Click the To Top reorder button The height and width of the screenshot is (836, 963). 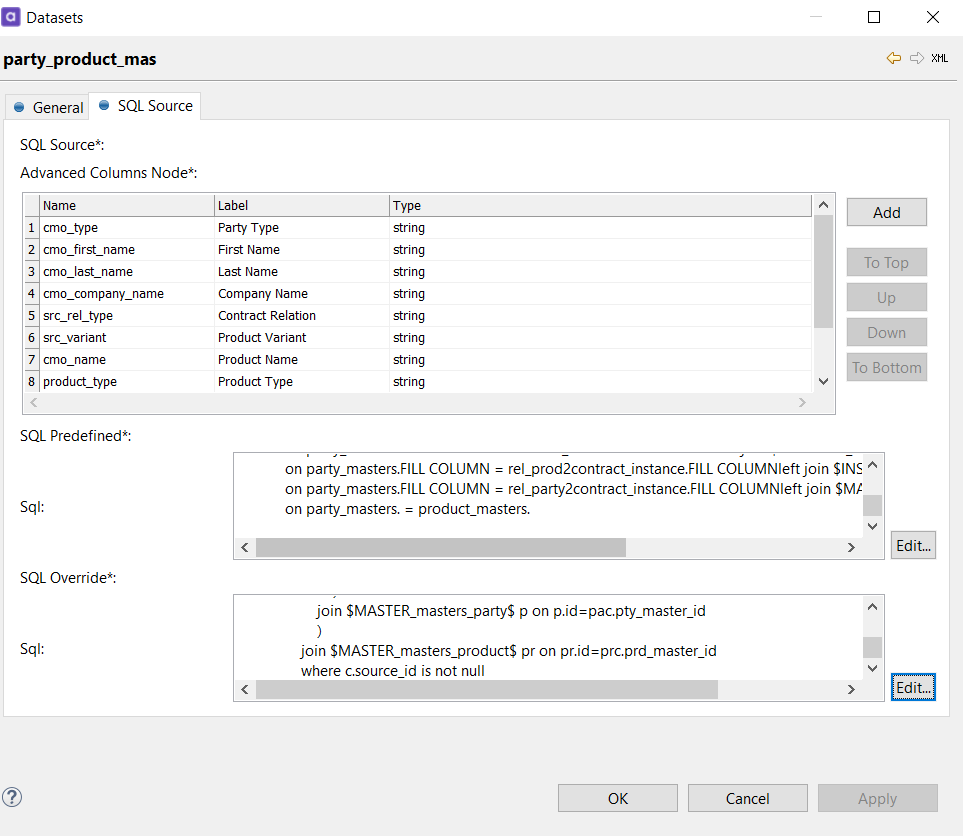pos(886,262)
